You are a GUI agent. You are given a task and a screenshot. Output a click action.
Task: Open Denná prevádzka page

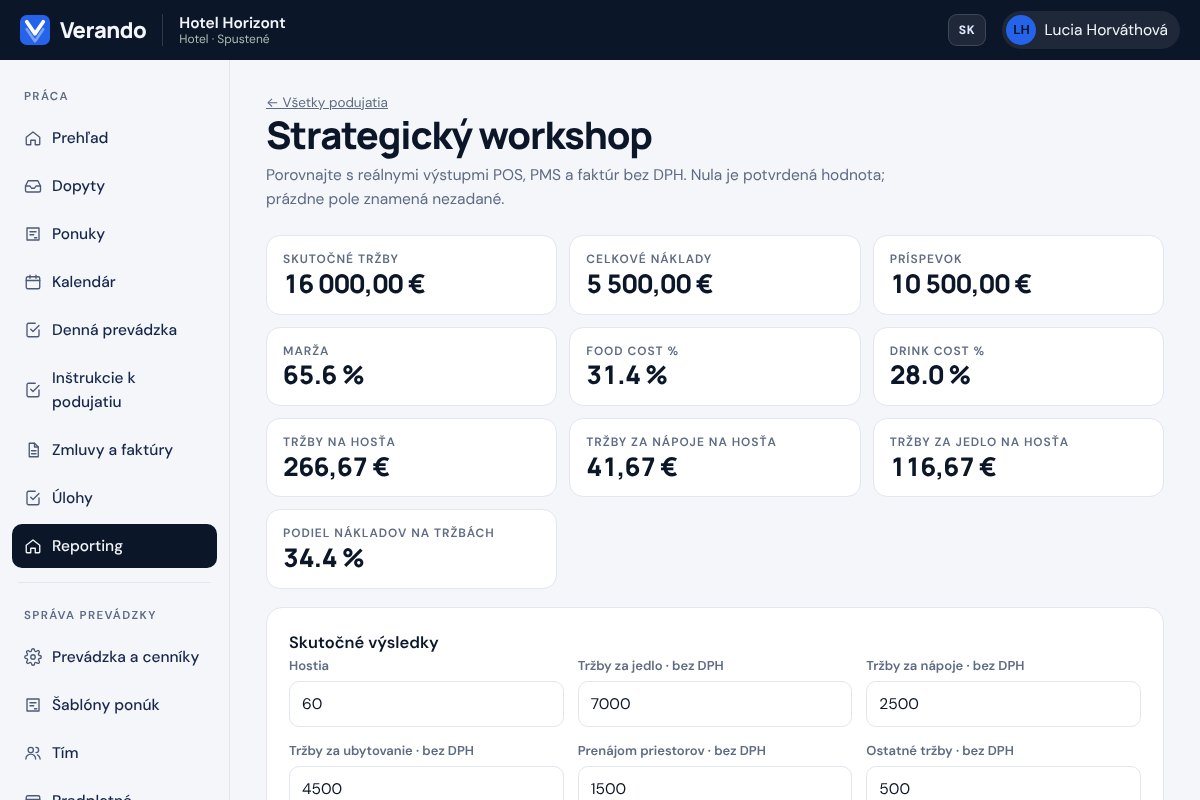[x=114, y=330]
